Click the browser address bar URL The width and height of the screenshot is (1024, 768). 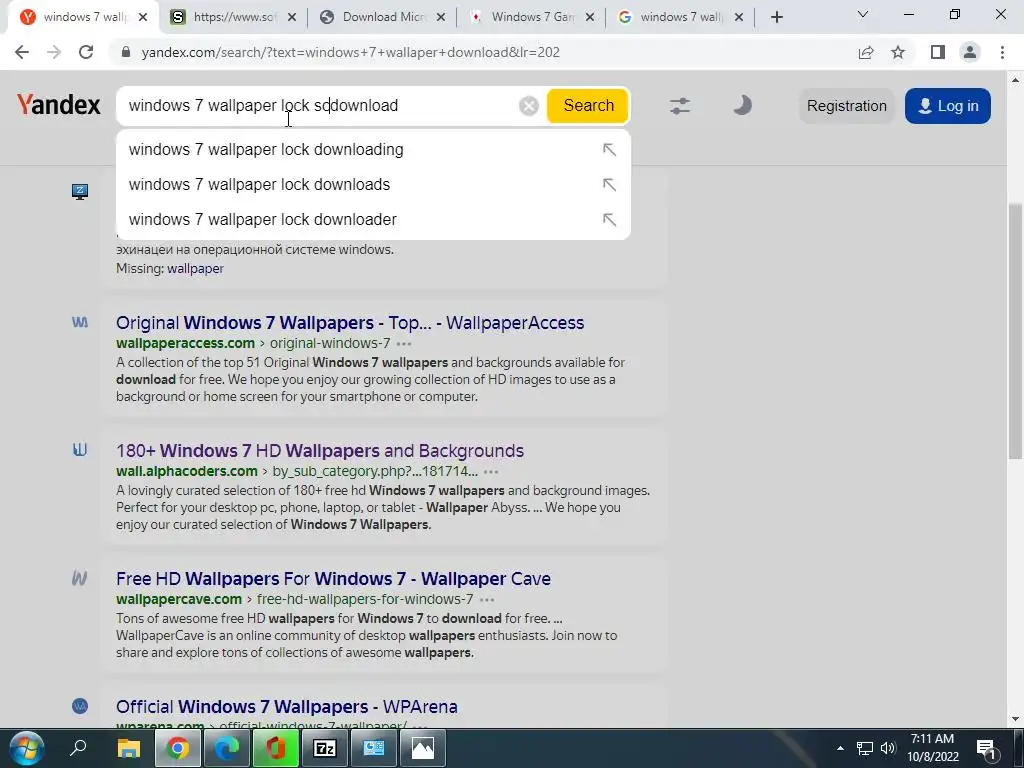351,52
